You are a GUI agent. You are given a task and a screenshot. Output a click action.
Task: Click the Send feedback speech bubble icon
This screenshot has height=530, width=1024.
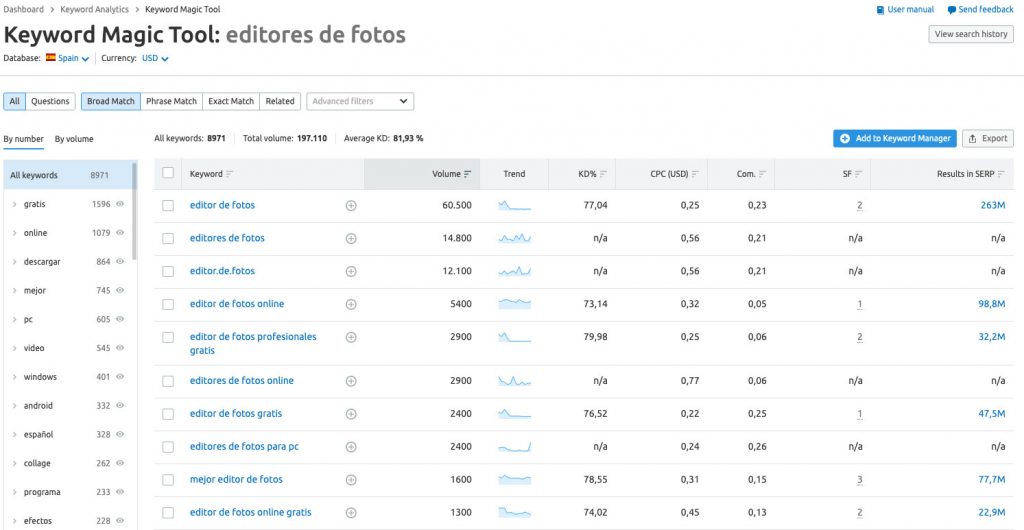coord(952,10)
